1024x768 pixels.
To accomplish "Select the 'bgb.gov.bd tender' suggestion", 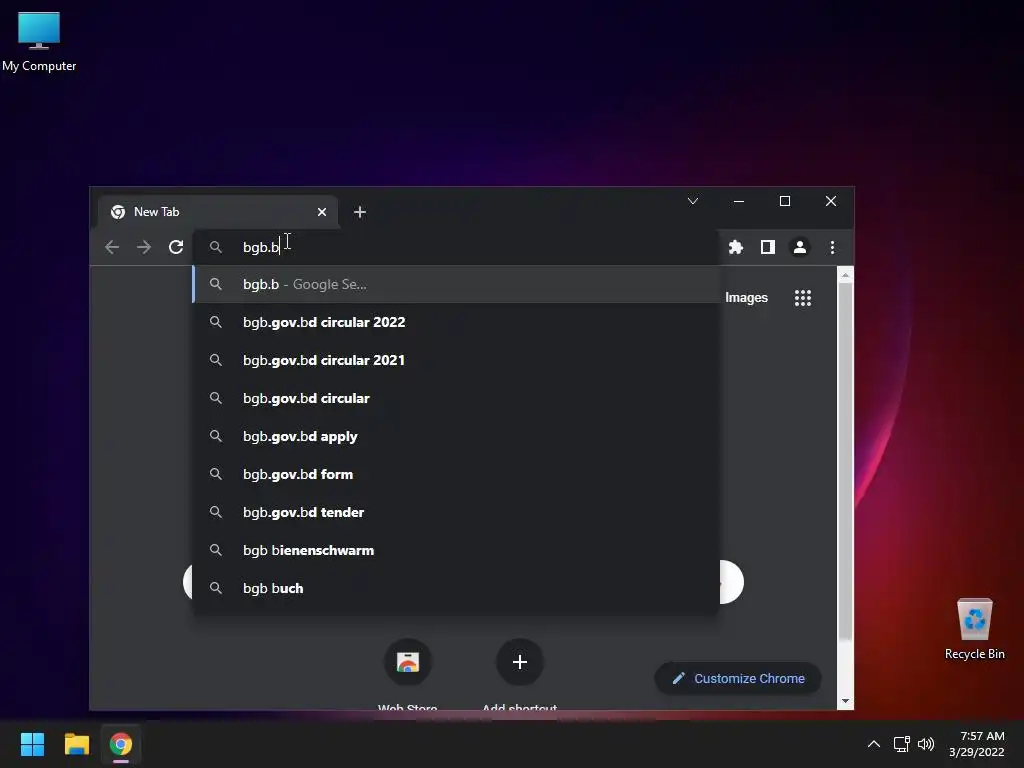I will coord(456,512).
